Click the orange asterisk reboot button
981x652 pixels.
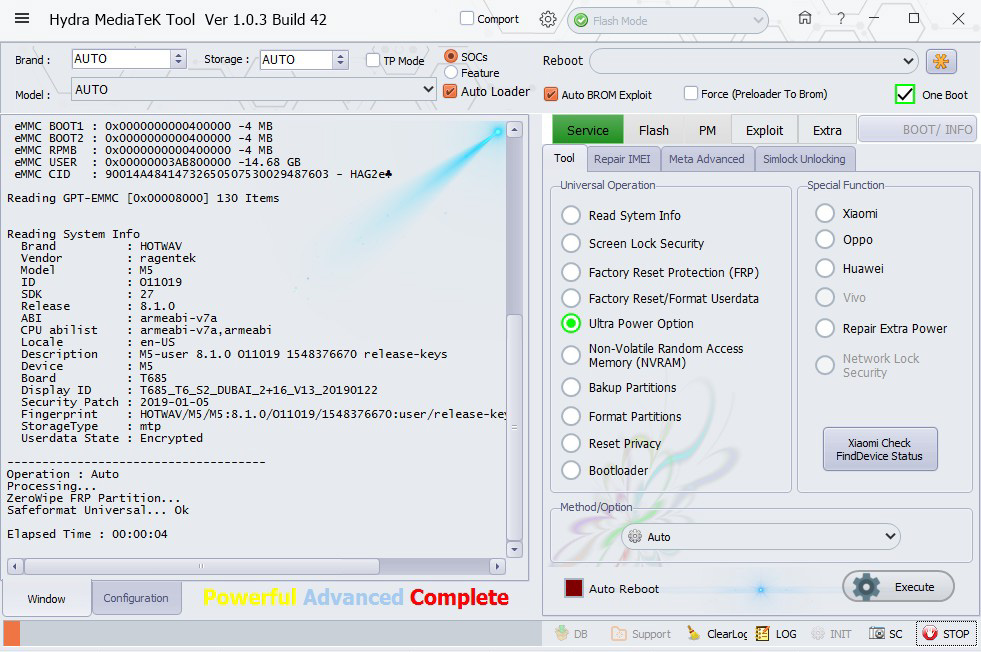pos(941,61)
